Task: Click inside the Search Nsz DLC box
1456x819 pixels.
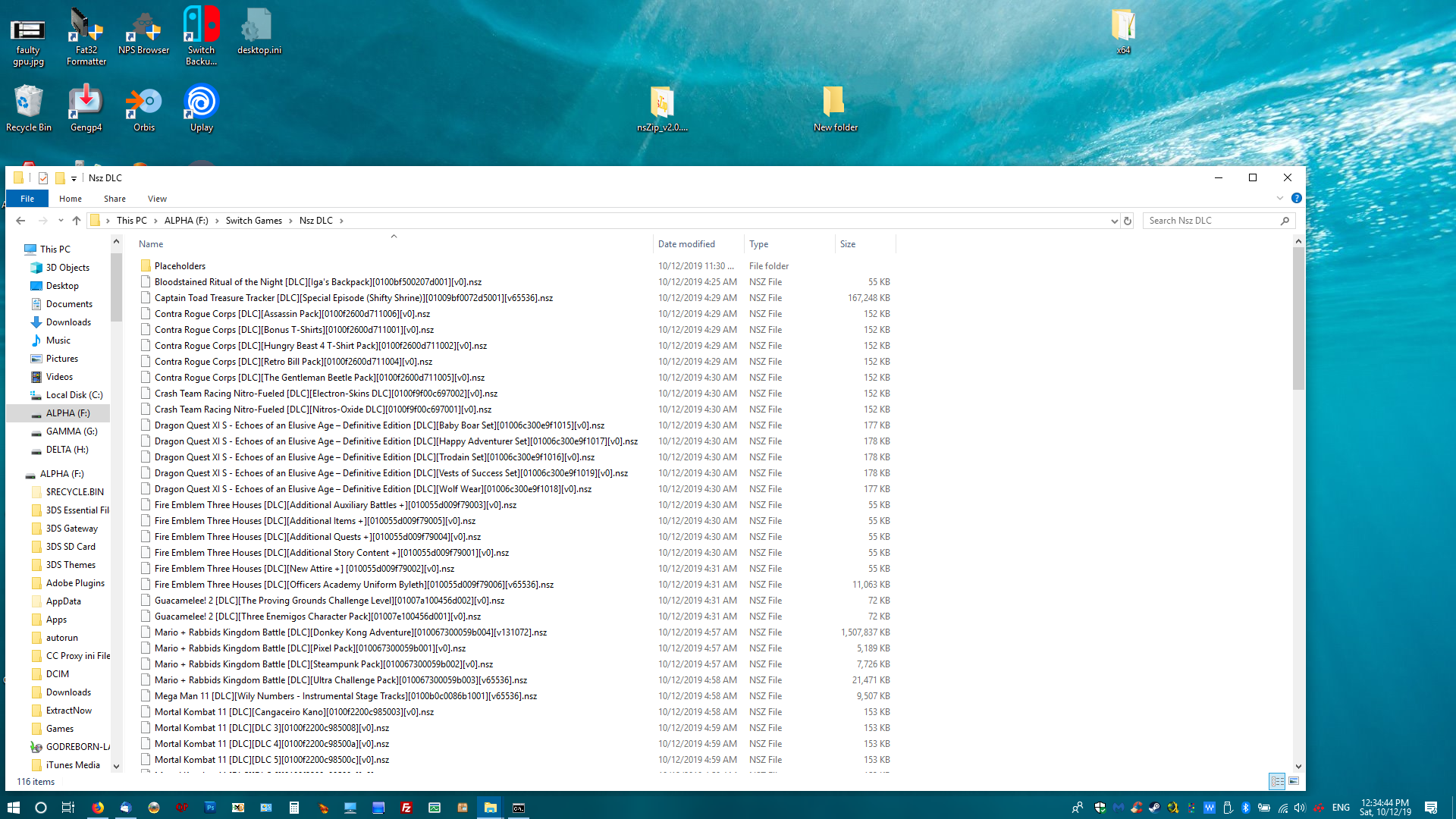Action: [1212, 221]
